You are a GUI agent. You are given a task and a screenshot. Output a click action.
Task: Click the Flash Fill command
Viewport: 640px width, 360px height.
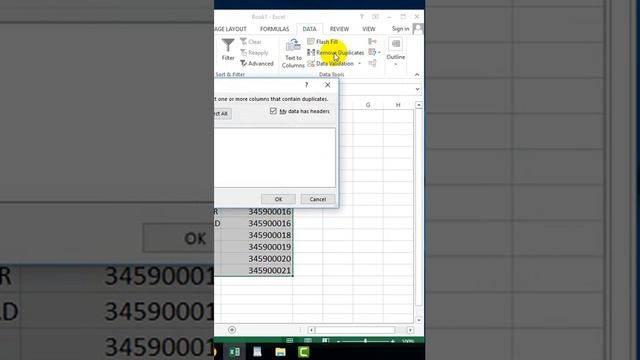(x=323, y=41)
